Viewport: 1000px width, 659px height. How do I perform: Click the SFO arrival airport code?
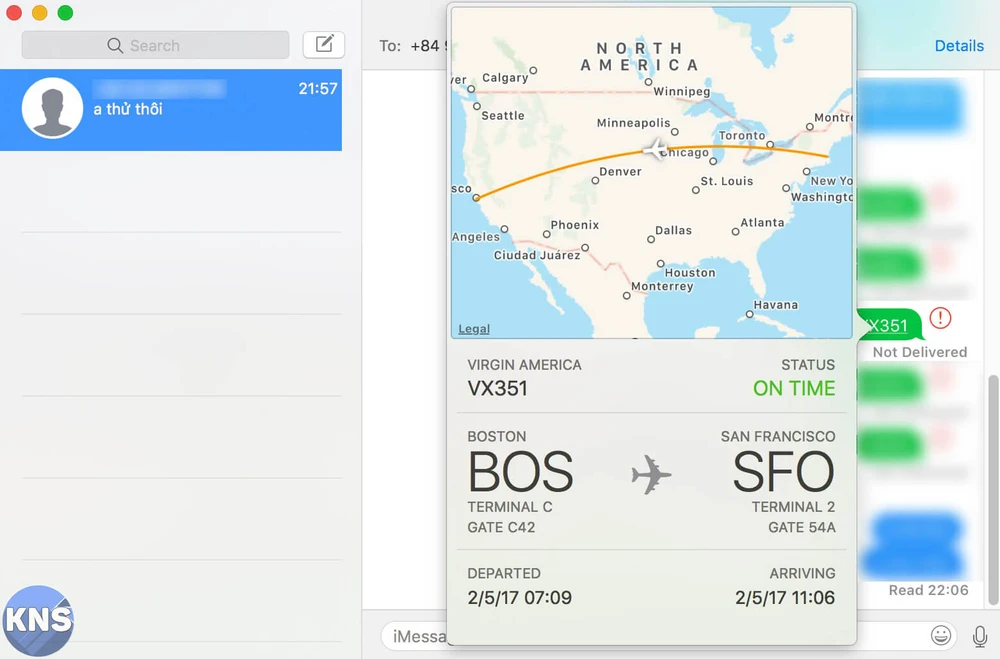point(783,473)
